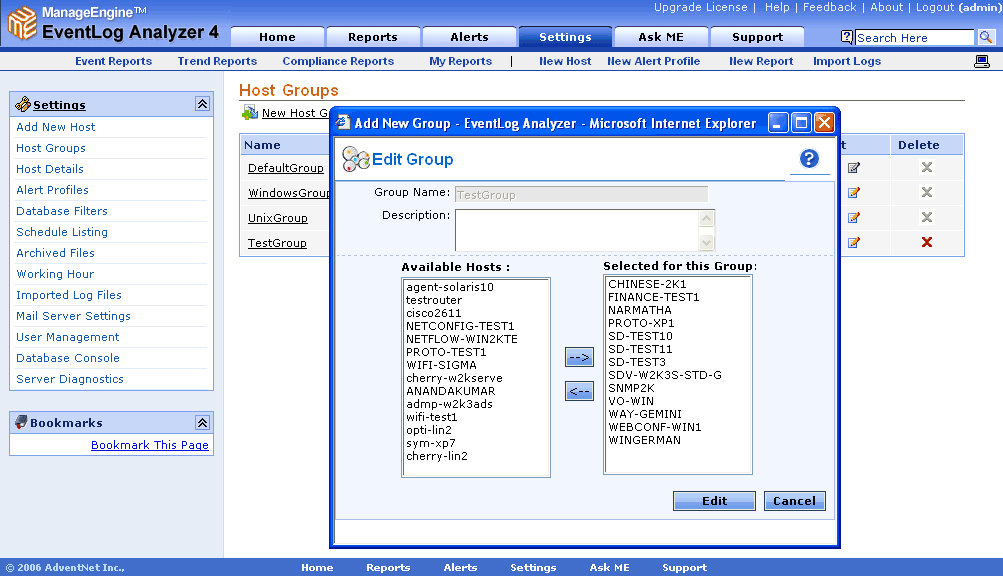Screen dimensions: 1003x576
Task: Click the Settings panel wrench icon
Action: coord(22,104)
